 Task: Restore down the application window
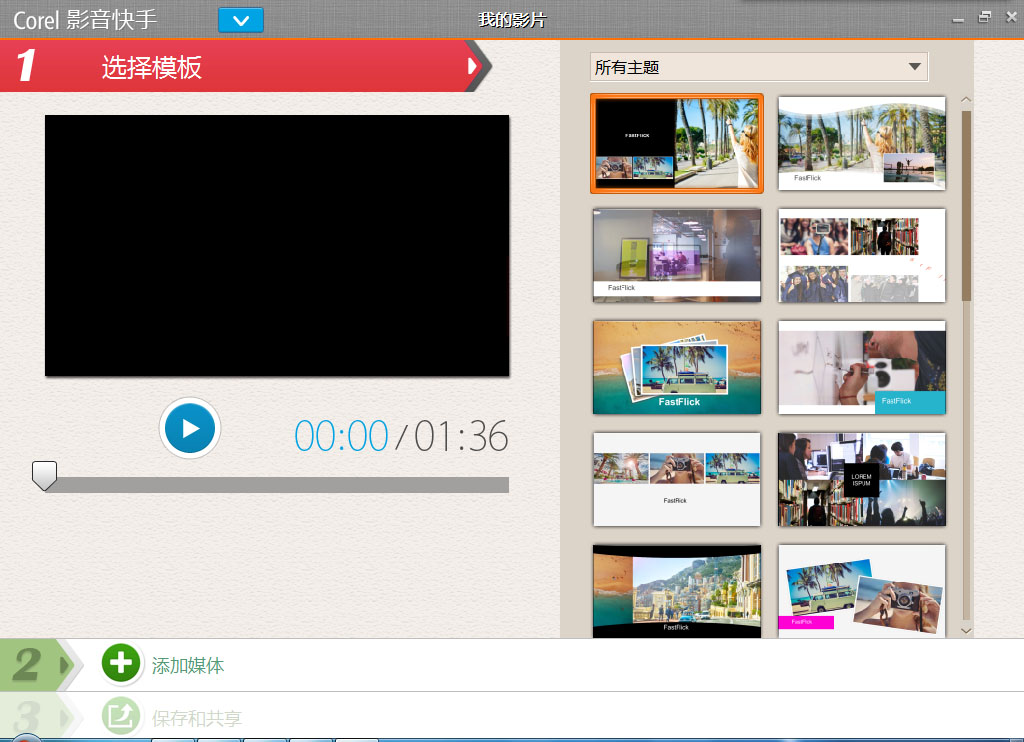pyautogui.click(x=985, y=18)
